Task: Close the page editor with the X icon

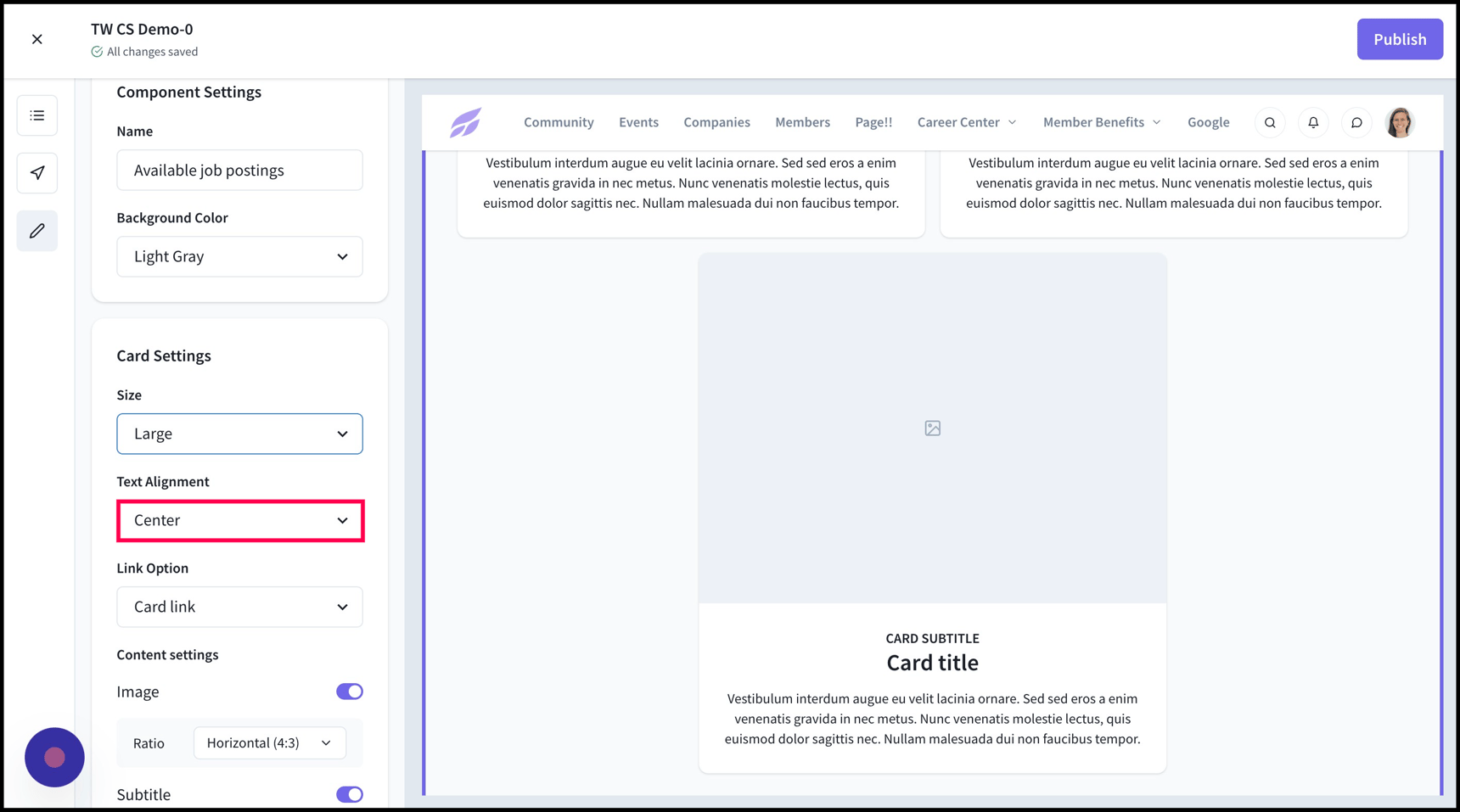Action: pyautogui.click(x=37, y=39)
